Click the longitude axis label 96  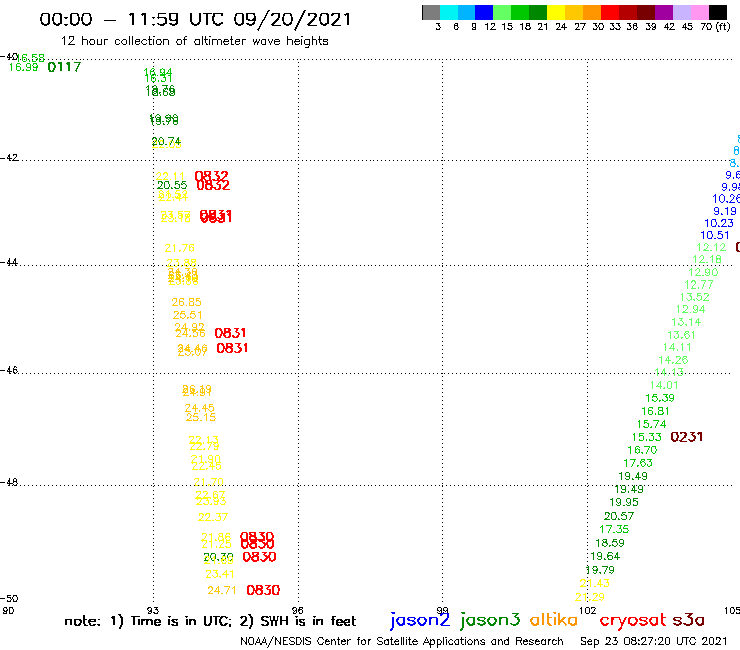pyautogui.click(x=297, y=610)
